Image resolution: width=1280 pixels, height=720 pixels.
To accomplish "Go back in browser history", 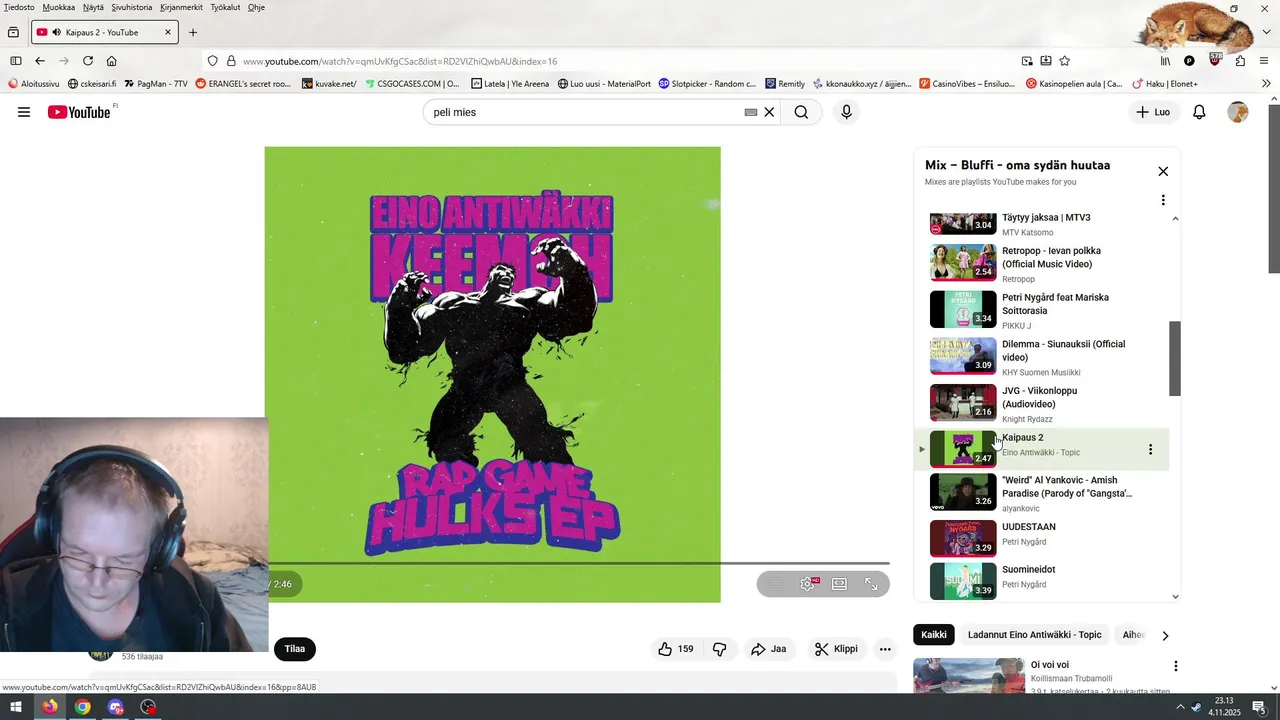I will [40, 61].
